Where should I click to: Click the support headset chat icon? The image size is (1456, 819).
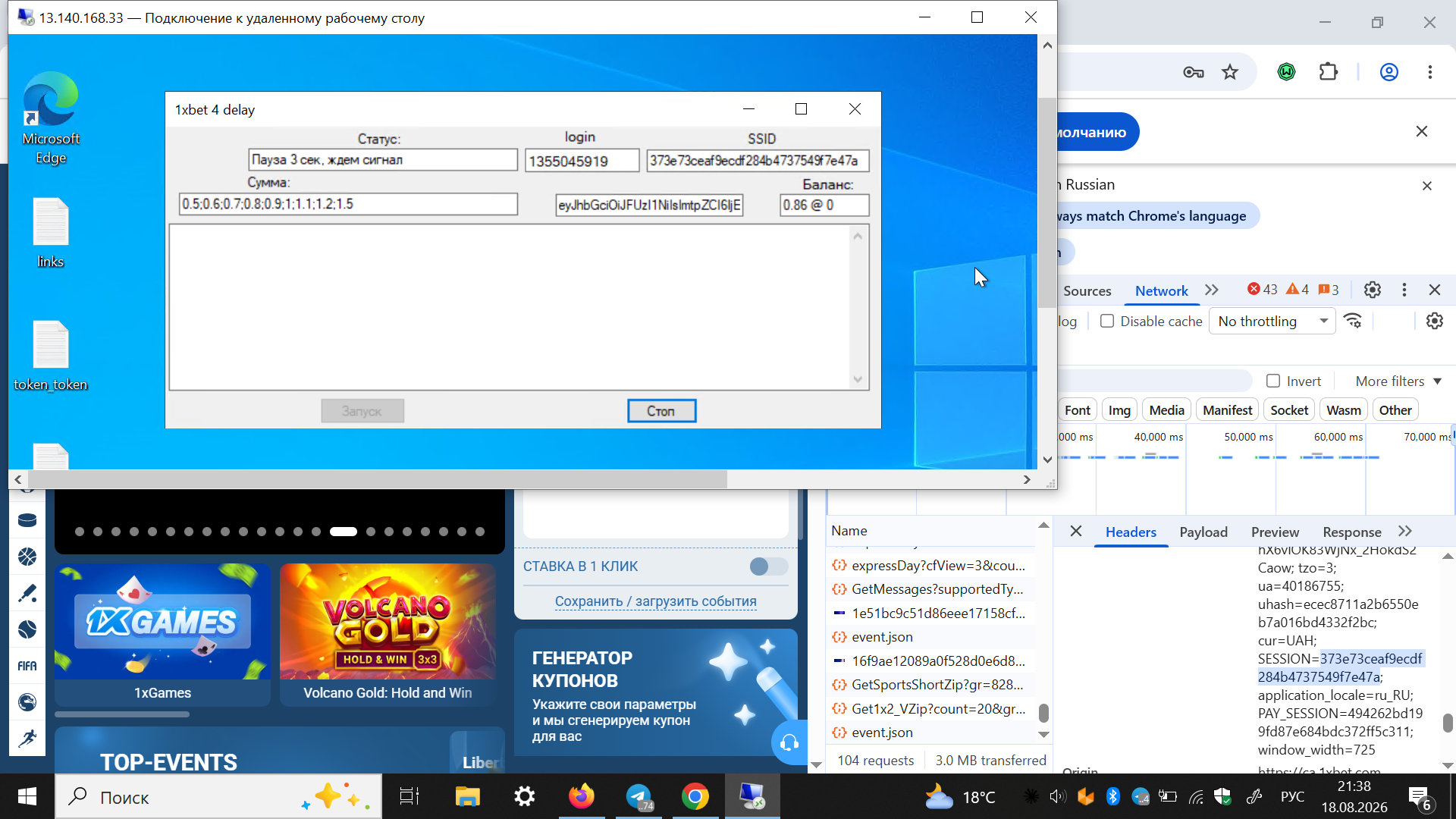pyautogui.click(x=789, y=742)
